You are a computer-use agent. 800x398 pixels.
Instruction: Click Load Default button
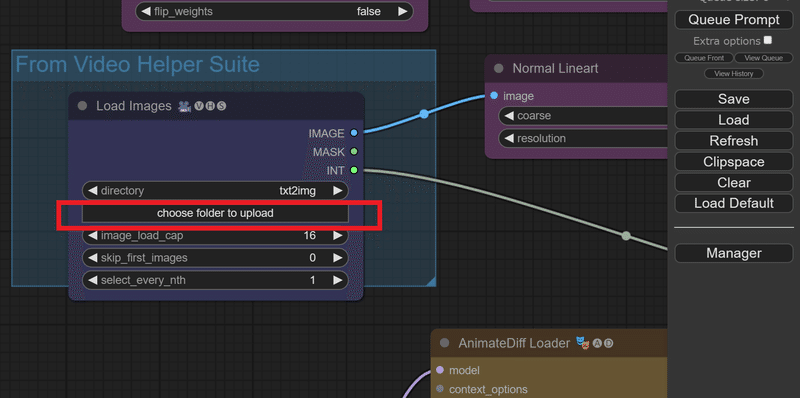[x=734, y=203]
